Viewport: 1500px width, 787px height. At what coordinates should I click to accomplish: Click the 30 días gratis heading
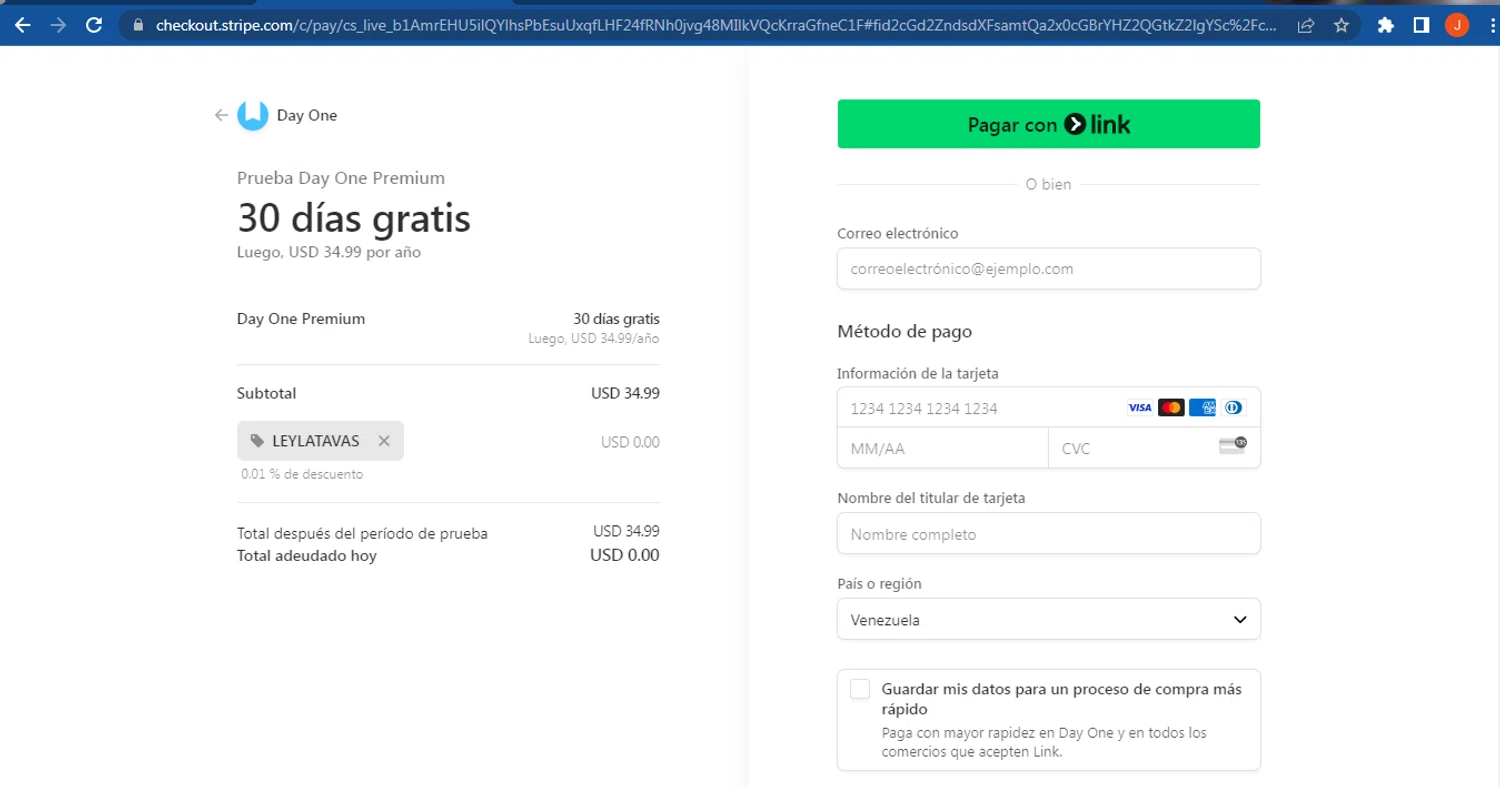click(354, 217)
